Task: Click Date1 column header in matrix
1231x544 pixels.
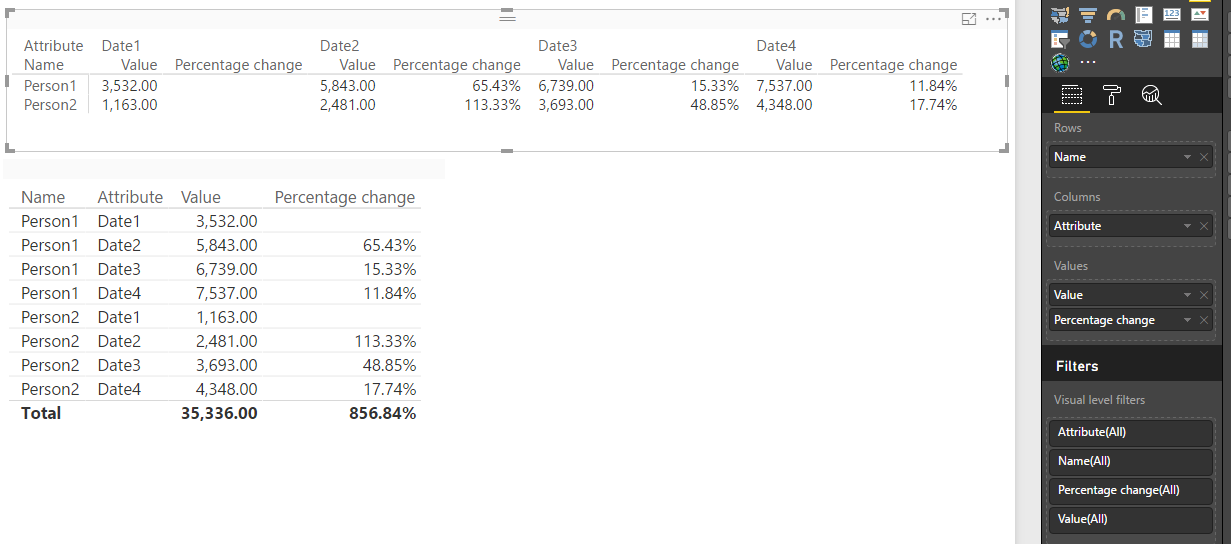Action: pyautogui.click(x=121, y=46)
